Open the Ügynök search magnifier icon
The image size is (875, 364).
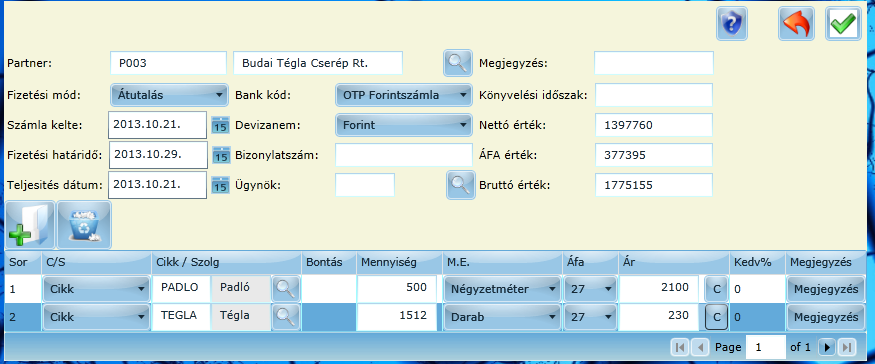click(460, 185)
